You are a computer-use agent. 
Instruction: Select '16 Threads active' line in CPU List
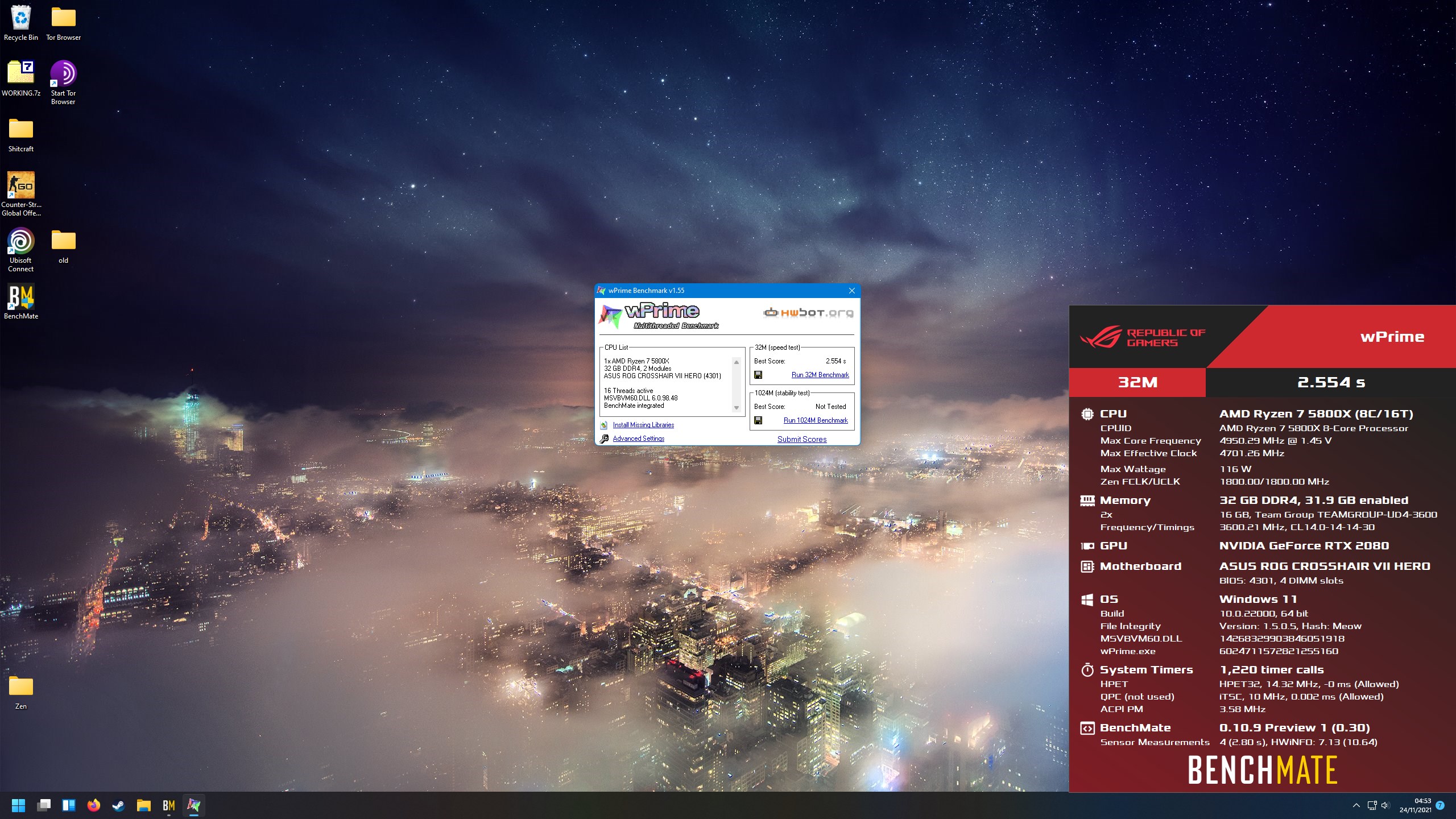pyautogui.click(x=628, y=391)
